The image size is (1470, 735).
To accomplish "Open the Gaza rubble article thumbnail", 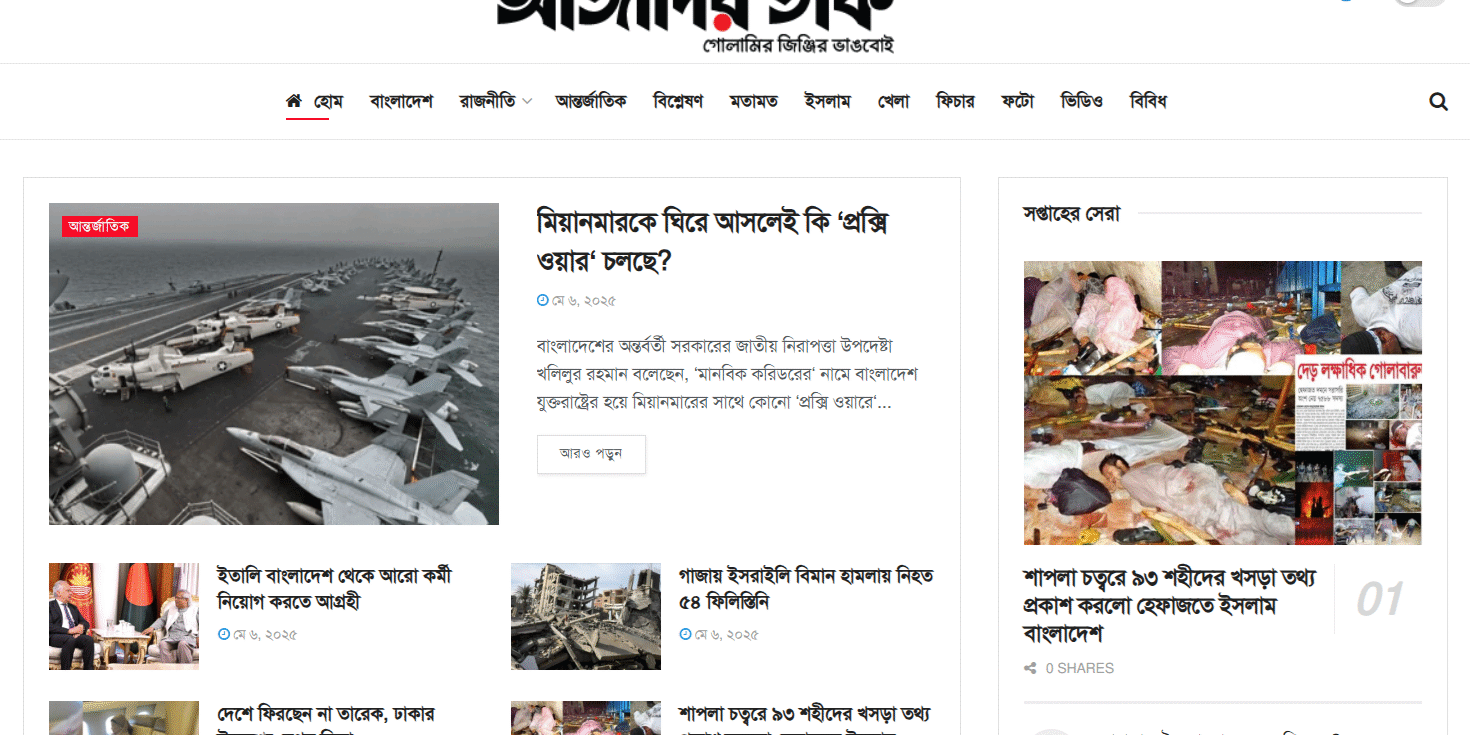I will 586,616.
